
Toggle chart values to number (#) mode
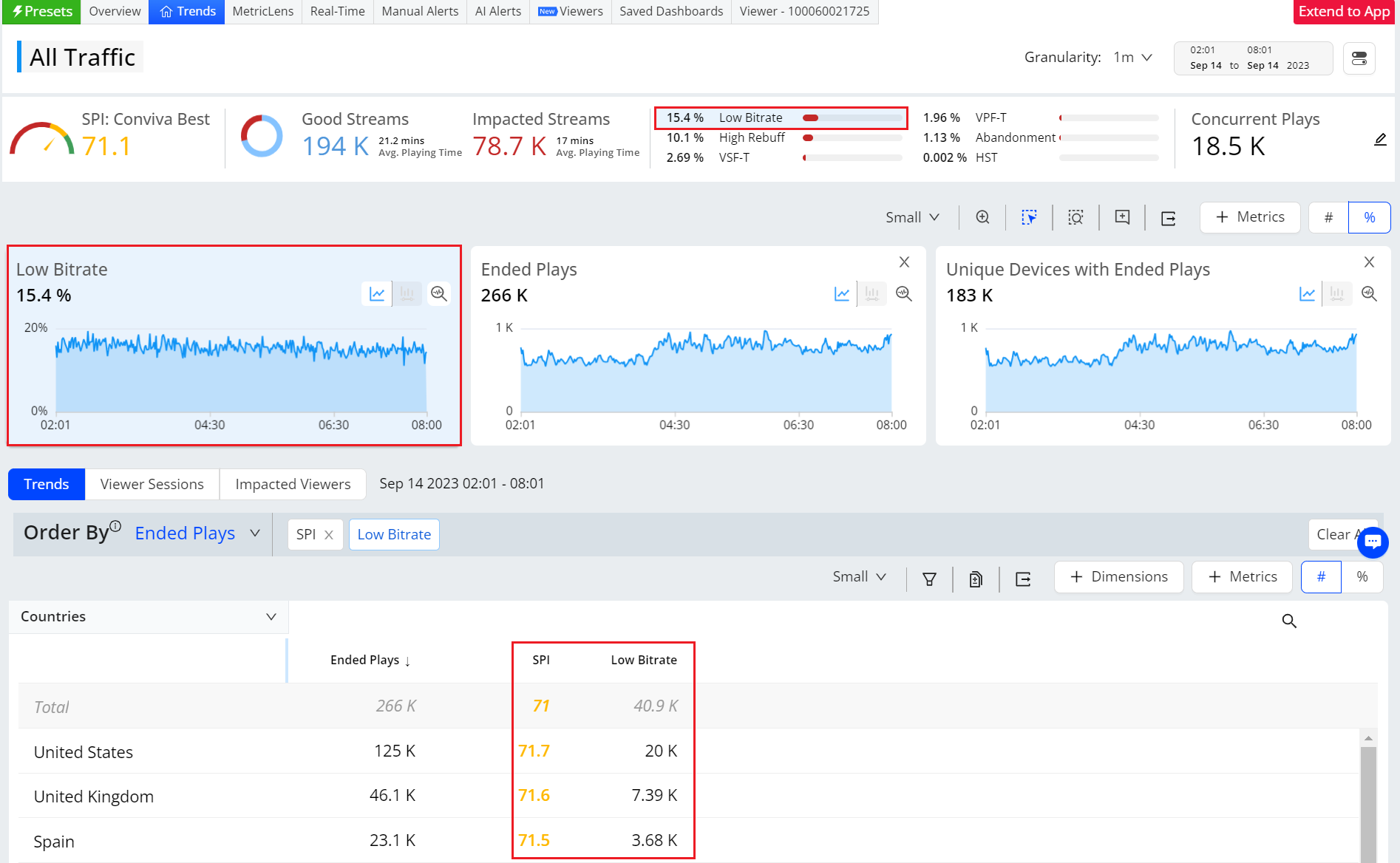click(x=1328, y=217)
